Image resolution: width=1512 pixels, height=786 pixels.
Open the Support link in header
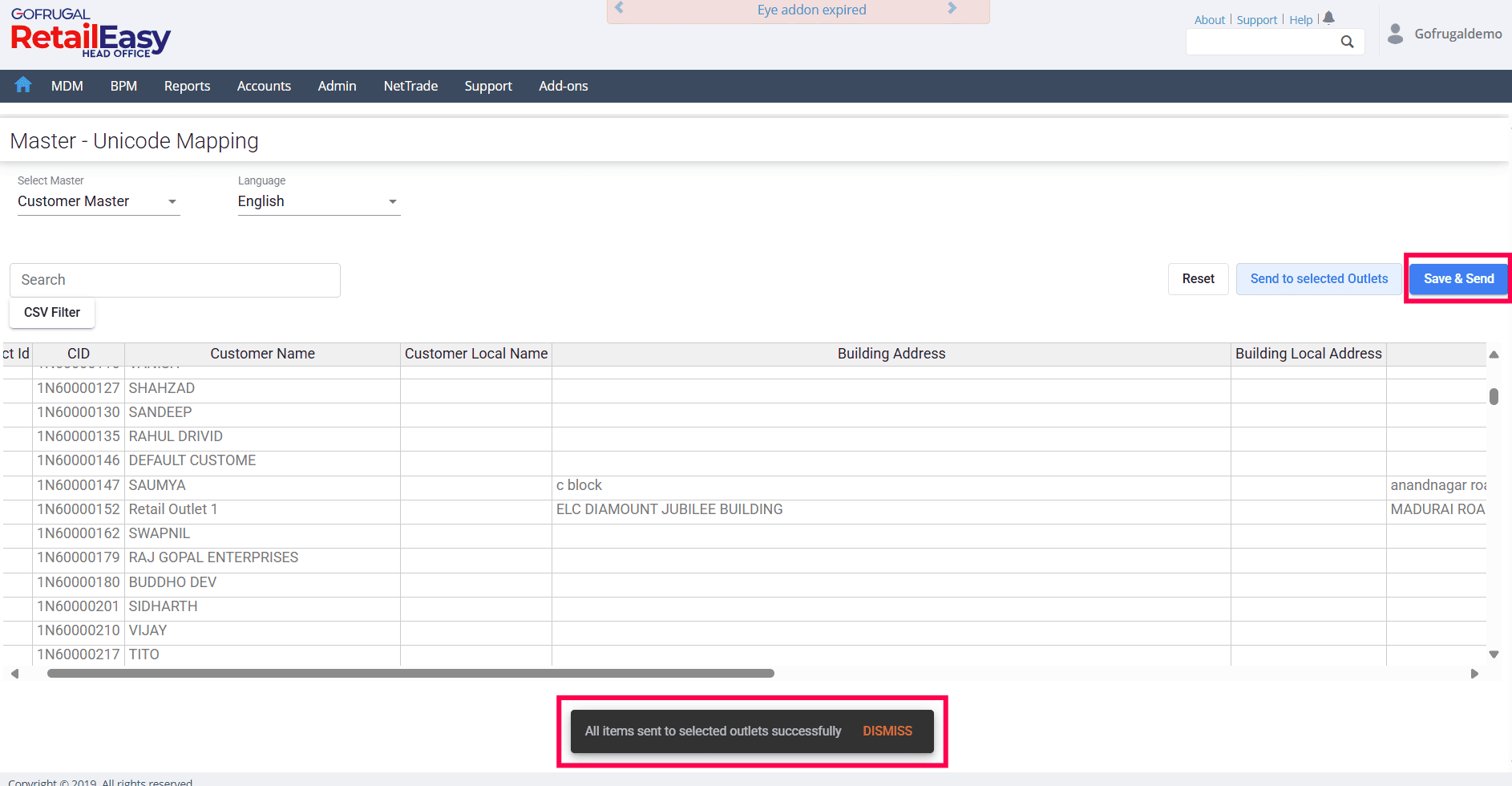1256,20
